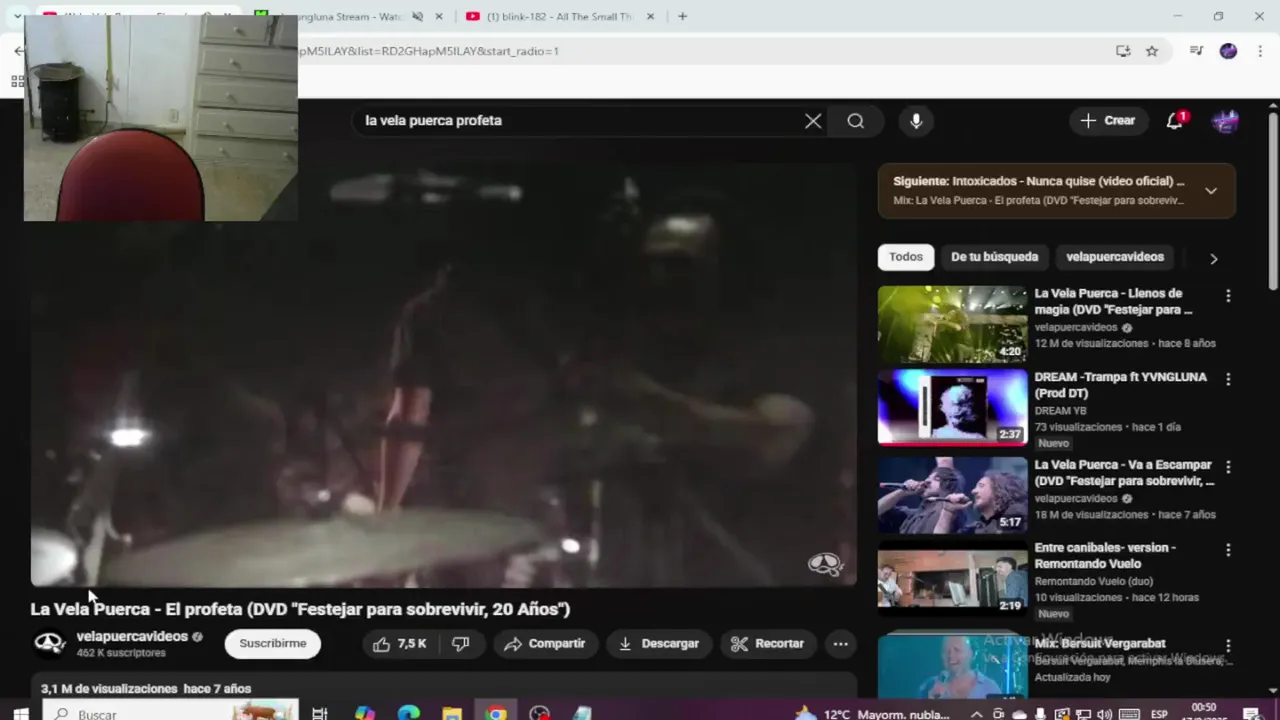The width and height of the screenshot is (1280, 720).
Task: Open options for Mix: Bersuit Vergarabat
Action: click(1228, 646)
